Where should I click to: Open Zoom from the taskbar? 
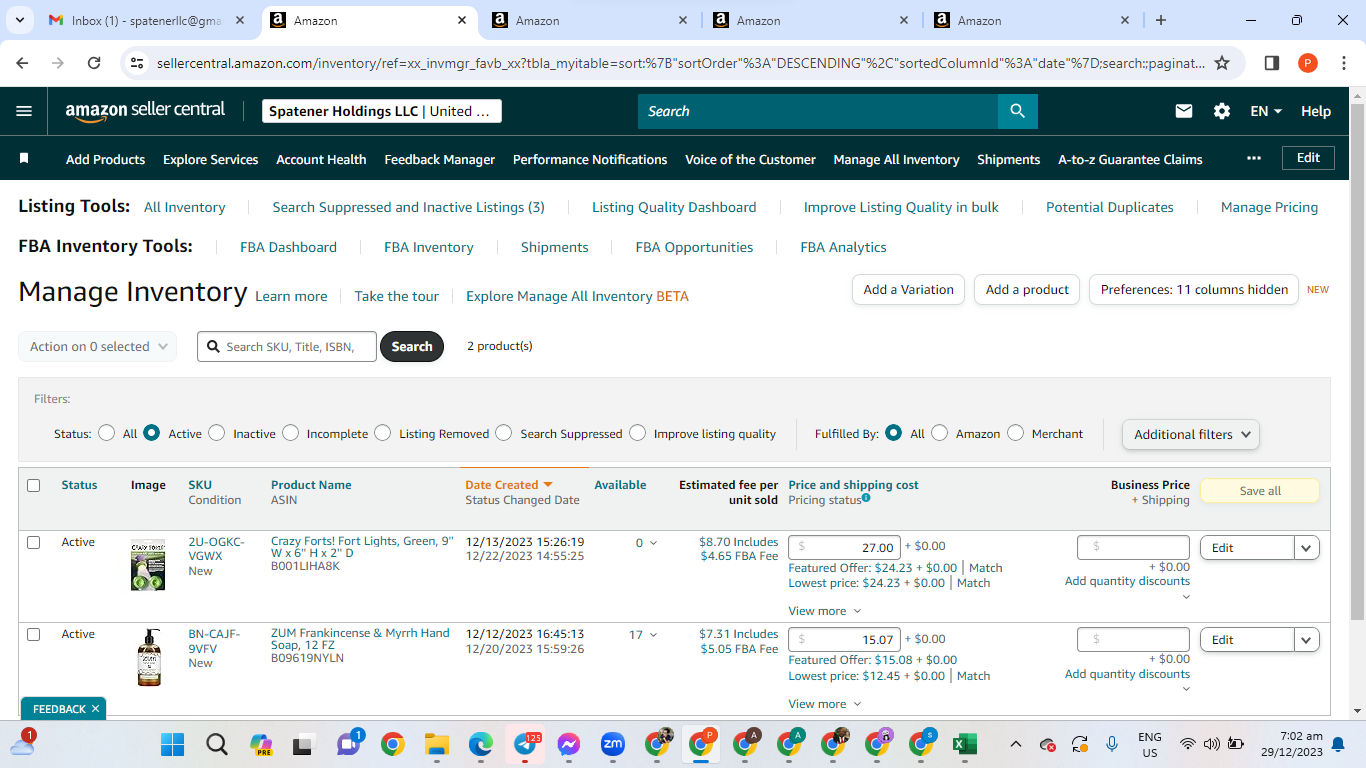tap(613, 744)
